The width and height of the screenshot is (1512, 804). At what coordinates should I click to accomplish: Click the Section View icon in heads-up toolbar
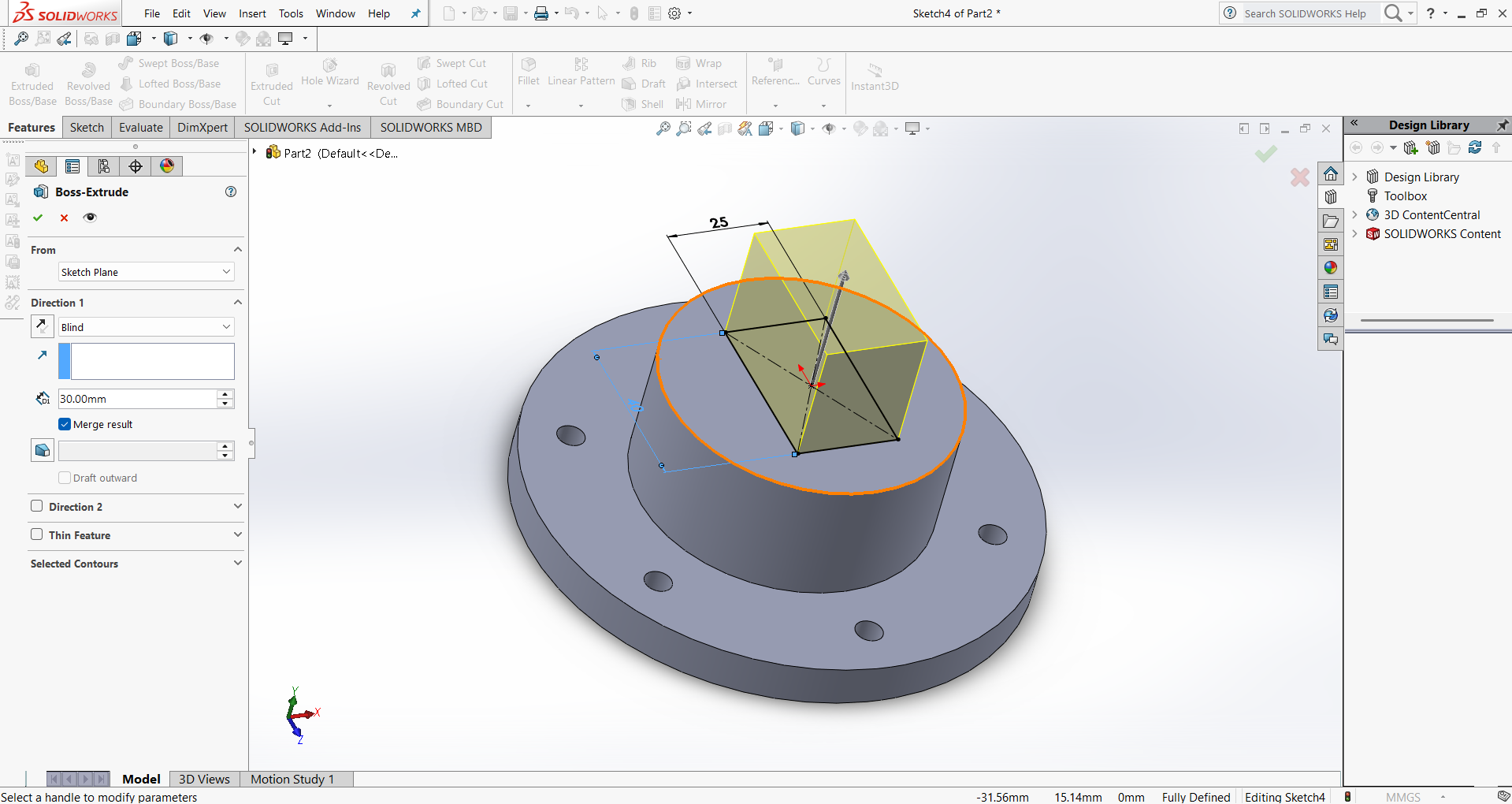coord(725,128)
